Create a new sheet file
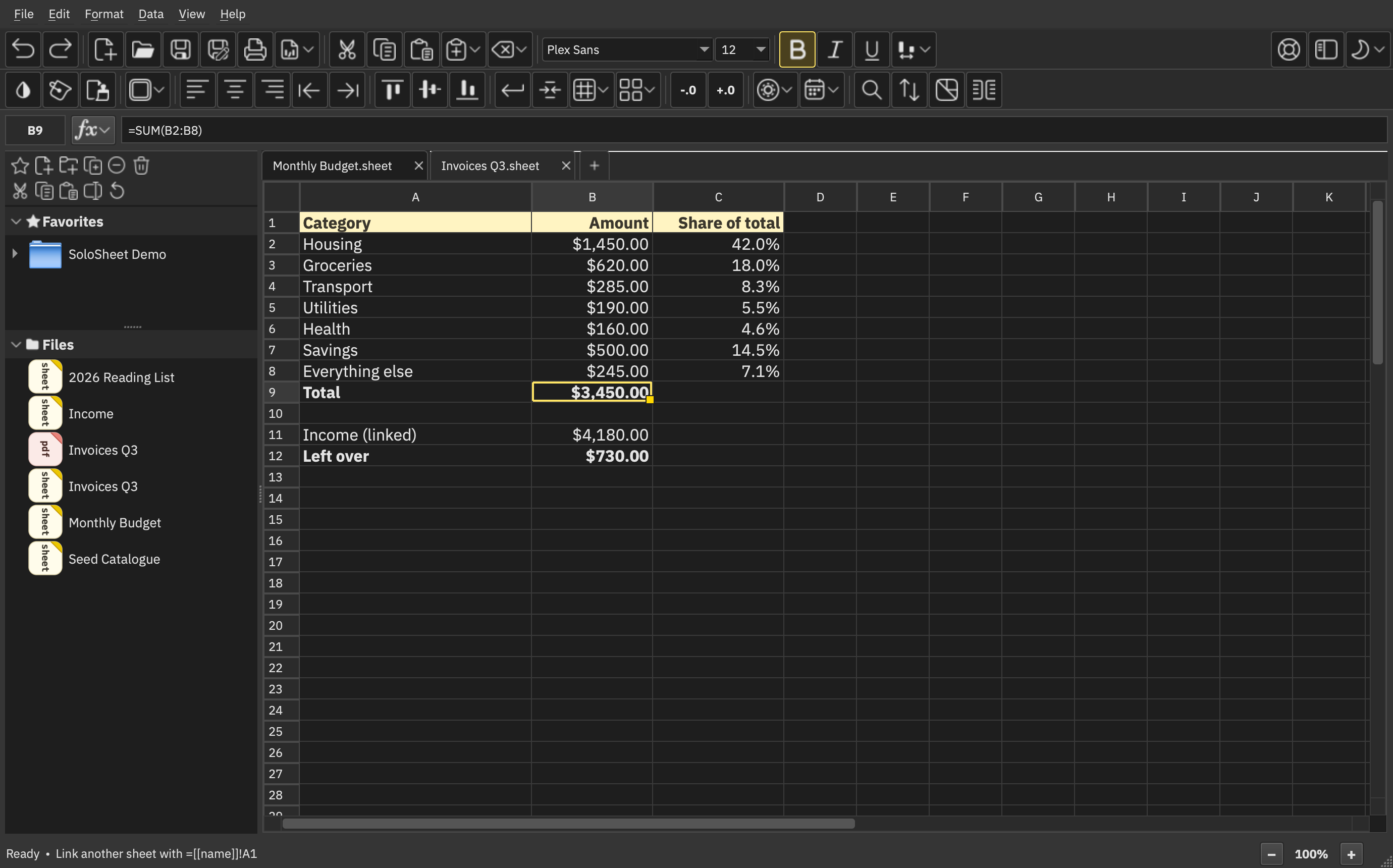Viewport: 1393px width, 868px height. pyautogui.click(x=105, y=49)
